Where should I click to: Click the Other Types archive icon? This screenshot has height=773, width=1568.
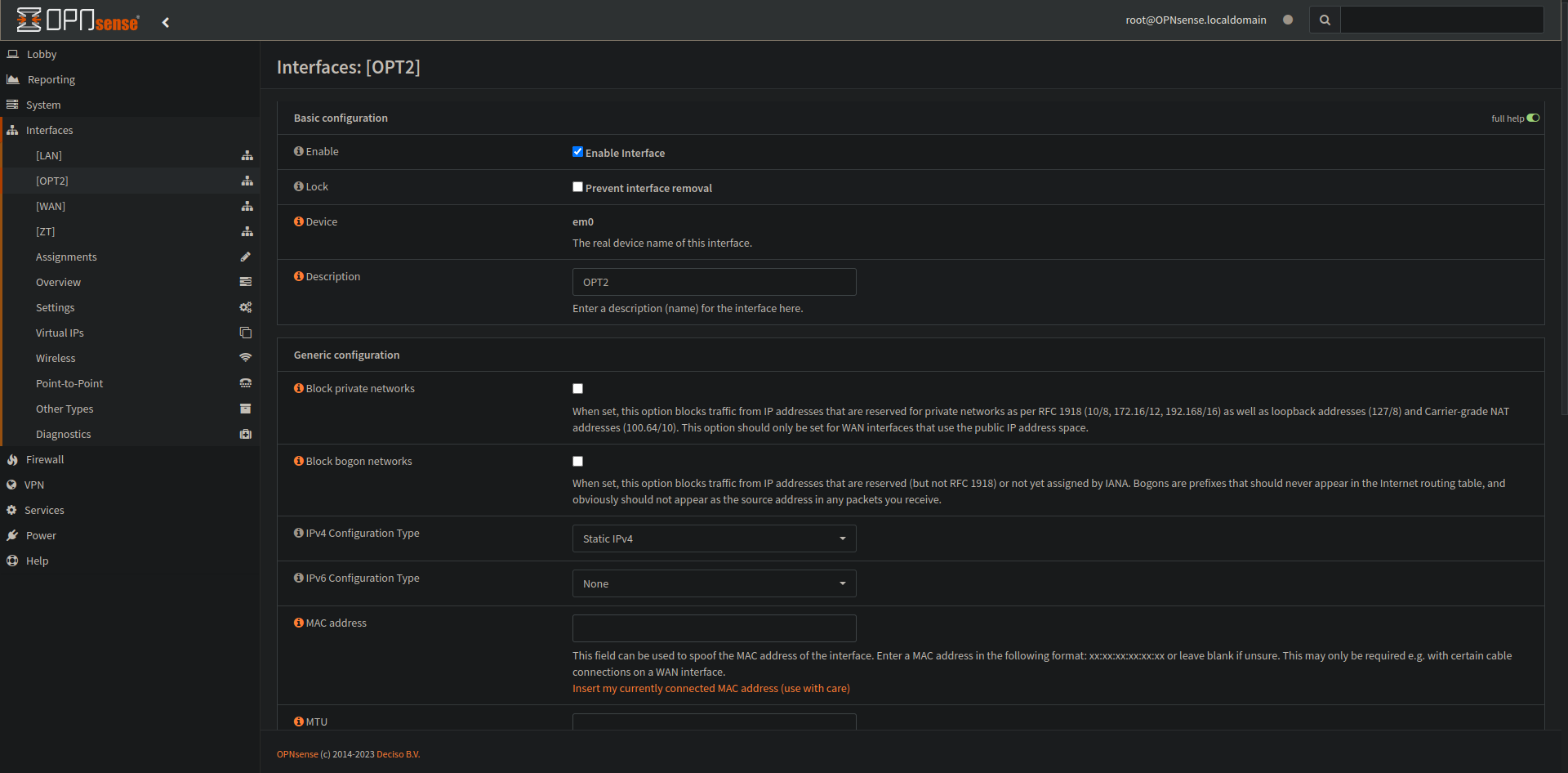[246, 409]
